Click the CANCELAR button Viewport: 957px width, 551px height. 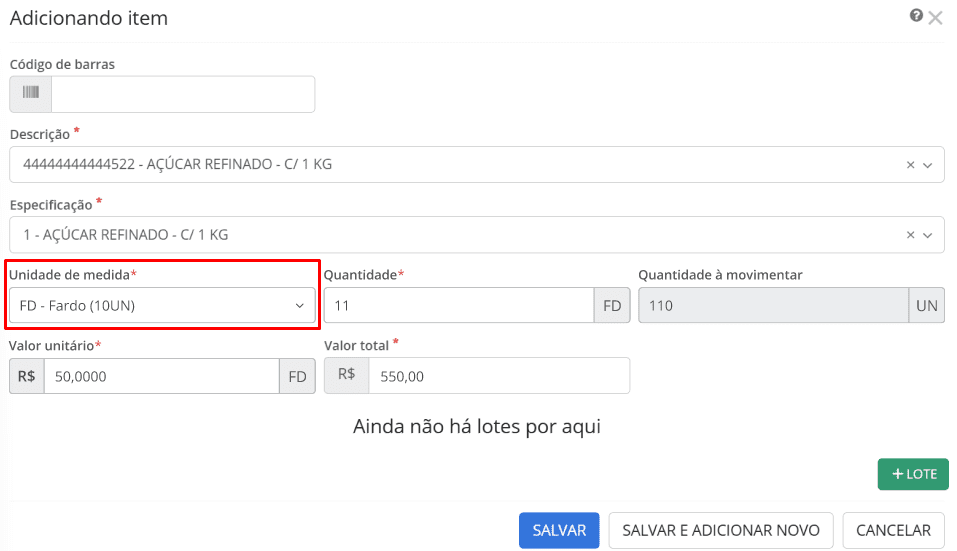(894, 530)
